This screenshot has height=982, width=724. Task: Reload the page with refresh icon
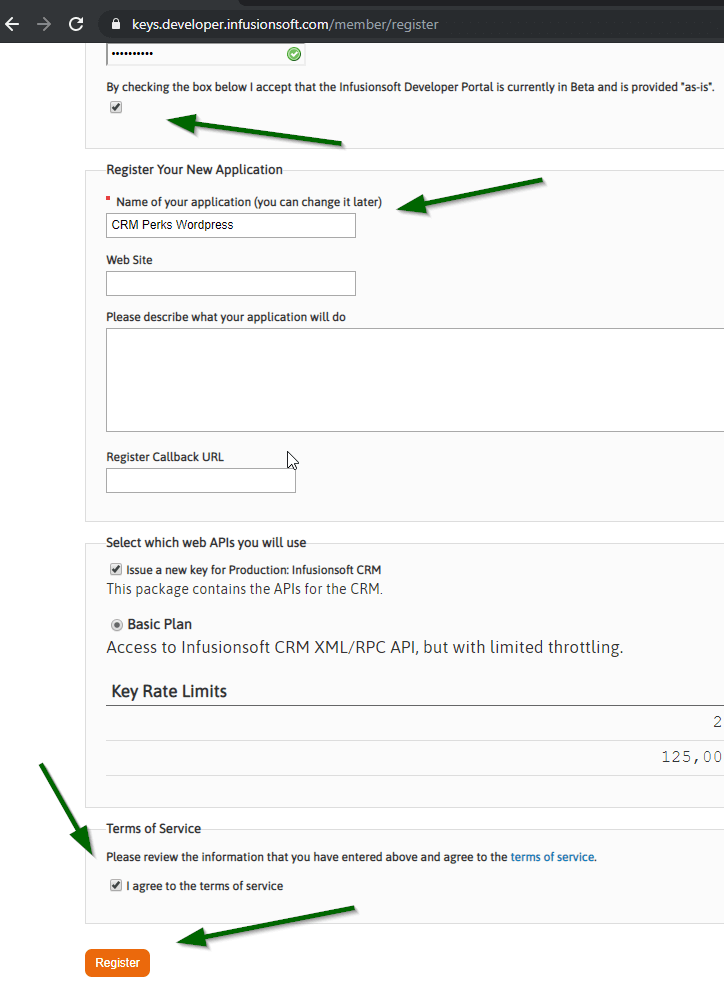tap(76, 24)
